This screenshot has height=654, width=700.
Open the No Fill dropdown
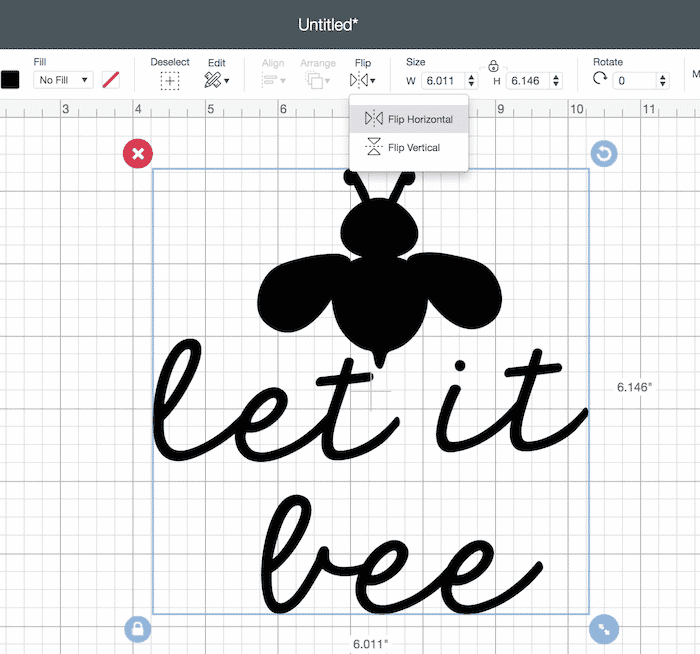tap(63, 80)
